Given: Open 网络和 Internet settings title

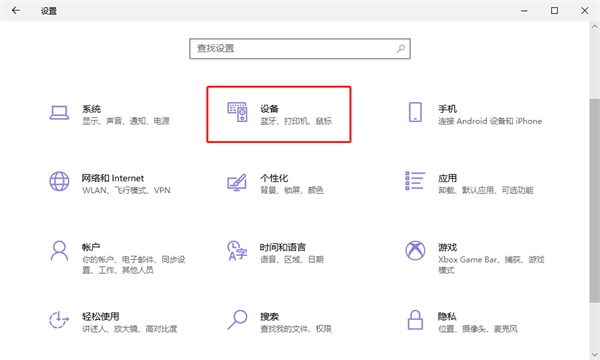Looking at the screenshot, I should coord(113,178).
